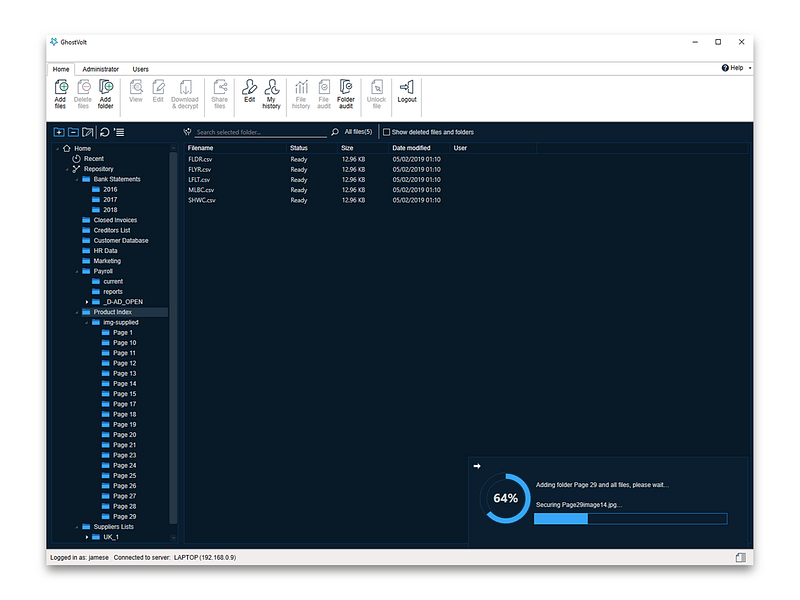Viewport: 800px width, 600px height.
Task: Collapse the Bank Statements folder
Action: click(77, 180)
